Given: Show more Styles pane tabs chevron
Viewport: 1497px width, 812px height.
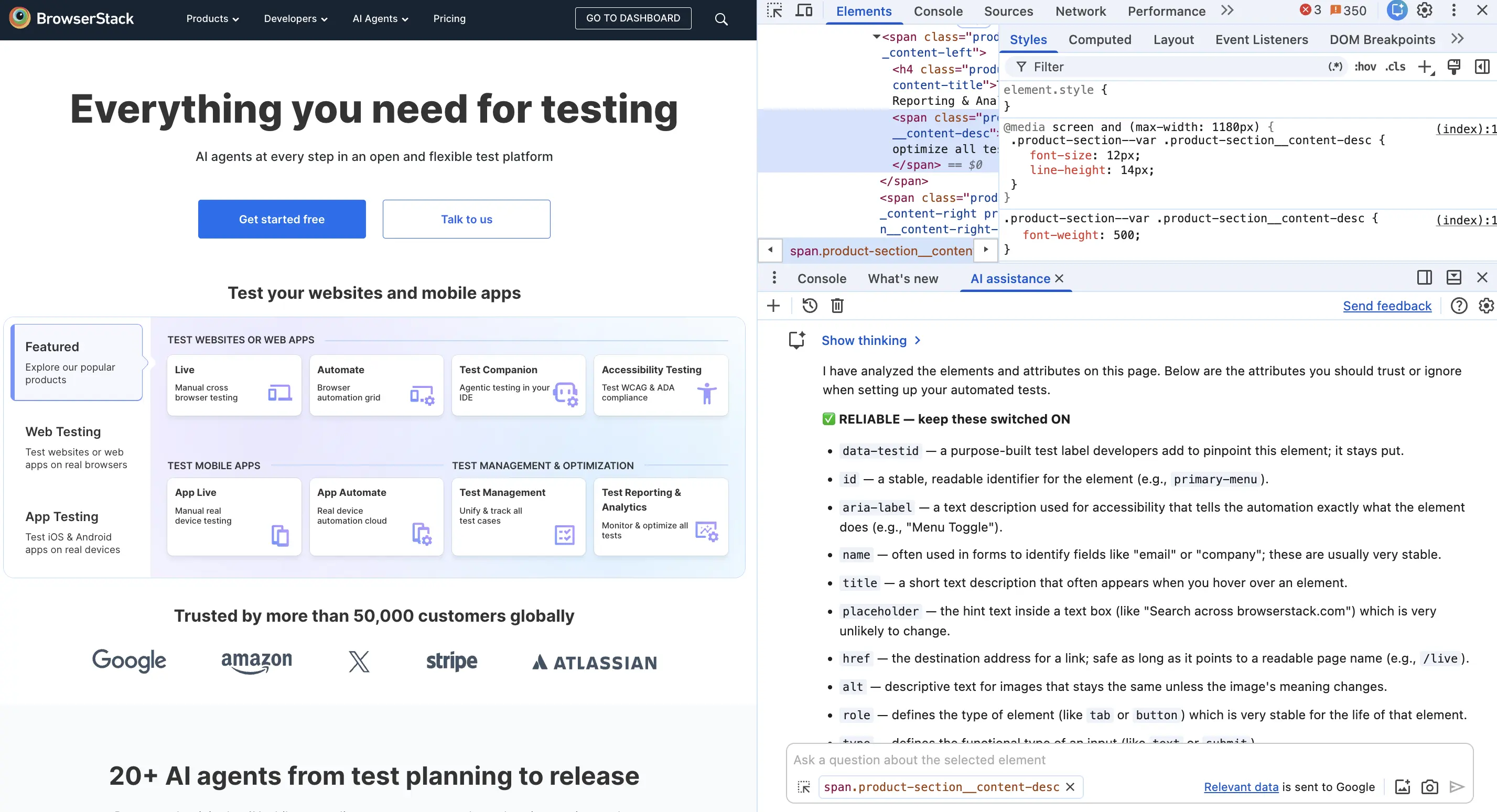Looking at the screenshot, I should pyautogui.click(x=1457, y=39).
